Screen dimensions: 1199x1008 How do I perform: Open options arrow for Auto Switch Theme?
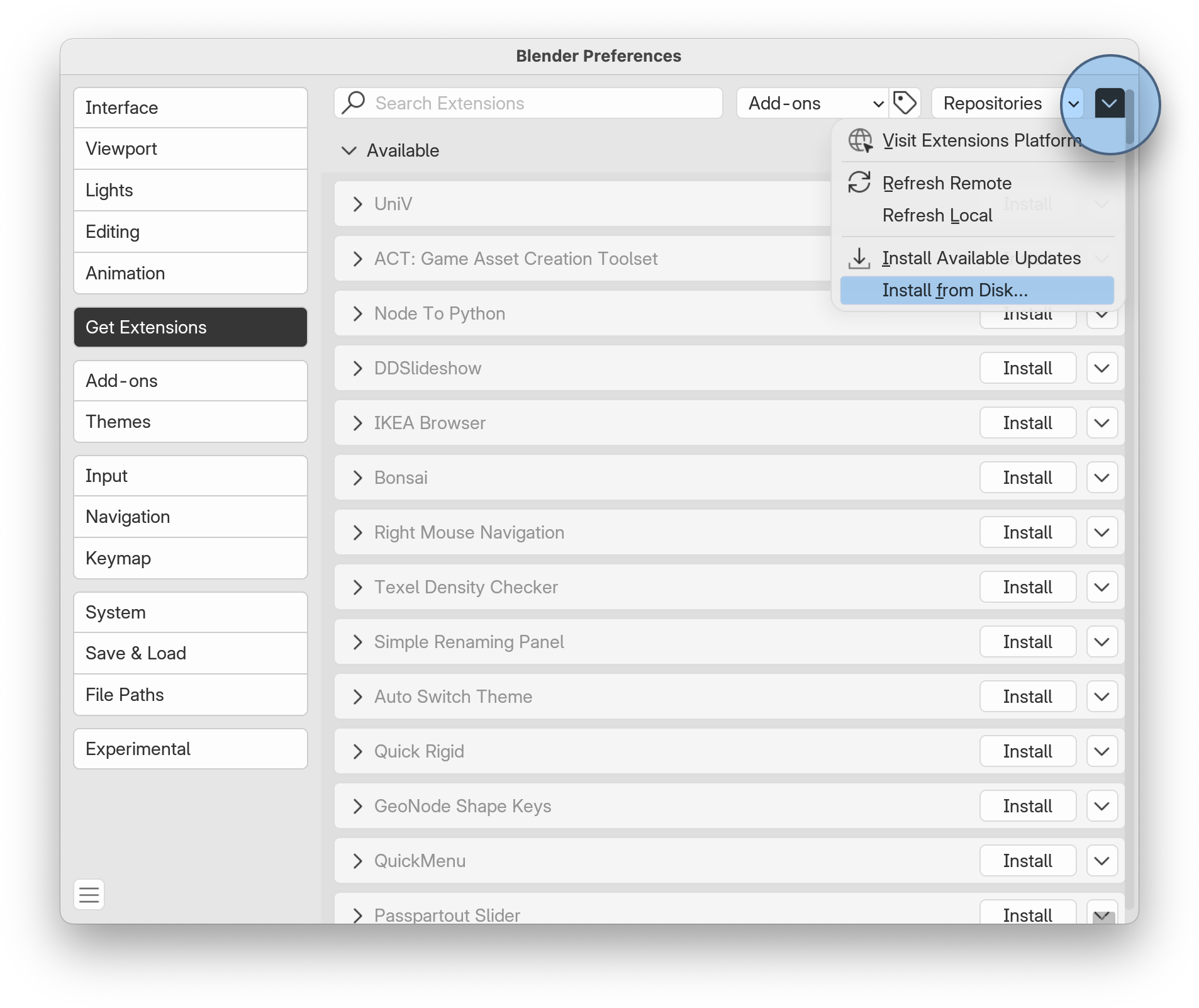pos(1102,697)
